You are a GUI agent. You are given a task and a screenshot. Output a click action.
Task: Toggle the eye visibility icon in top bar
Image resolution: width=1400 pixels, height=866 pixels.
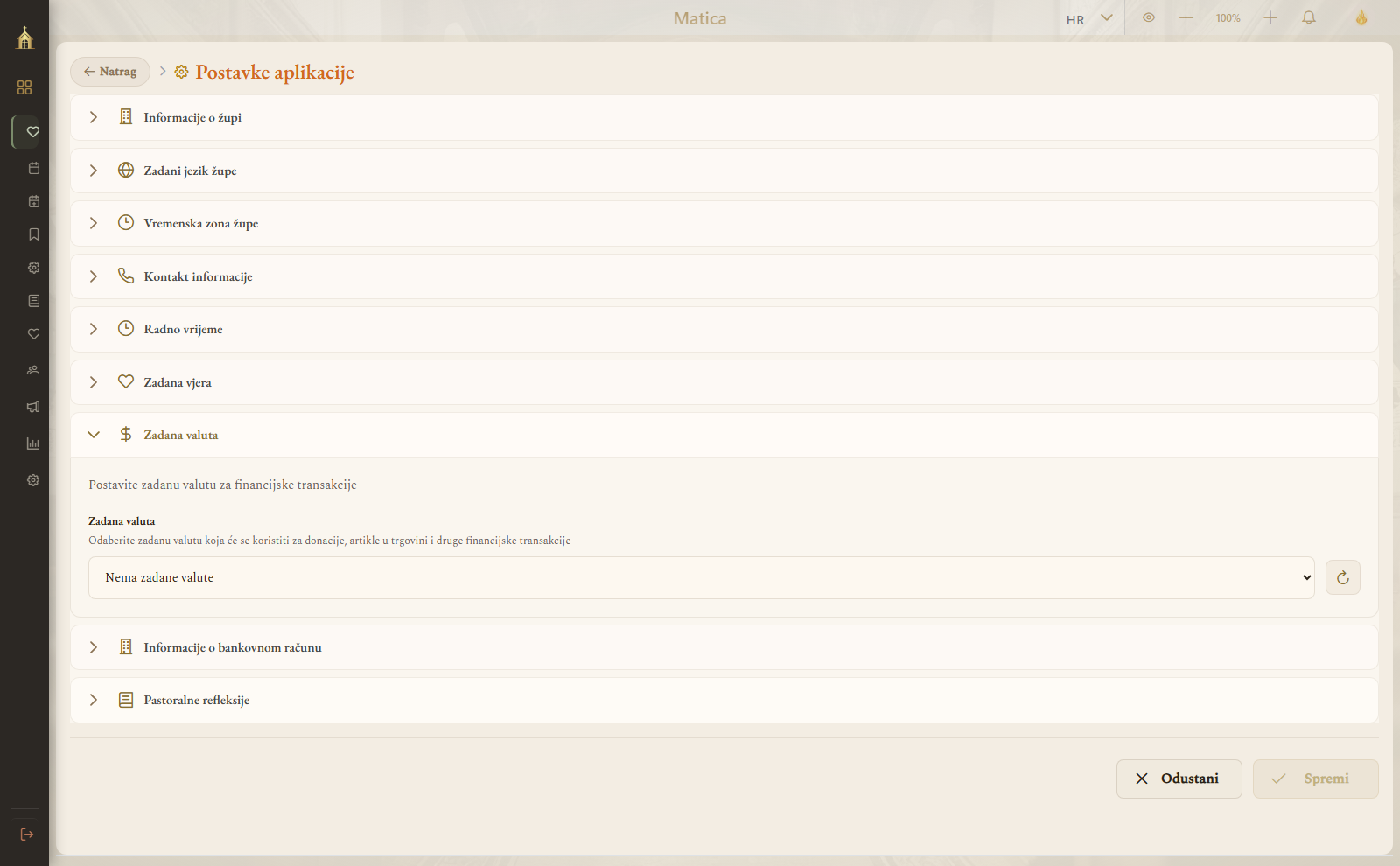click(1149, 17)
